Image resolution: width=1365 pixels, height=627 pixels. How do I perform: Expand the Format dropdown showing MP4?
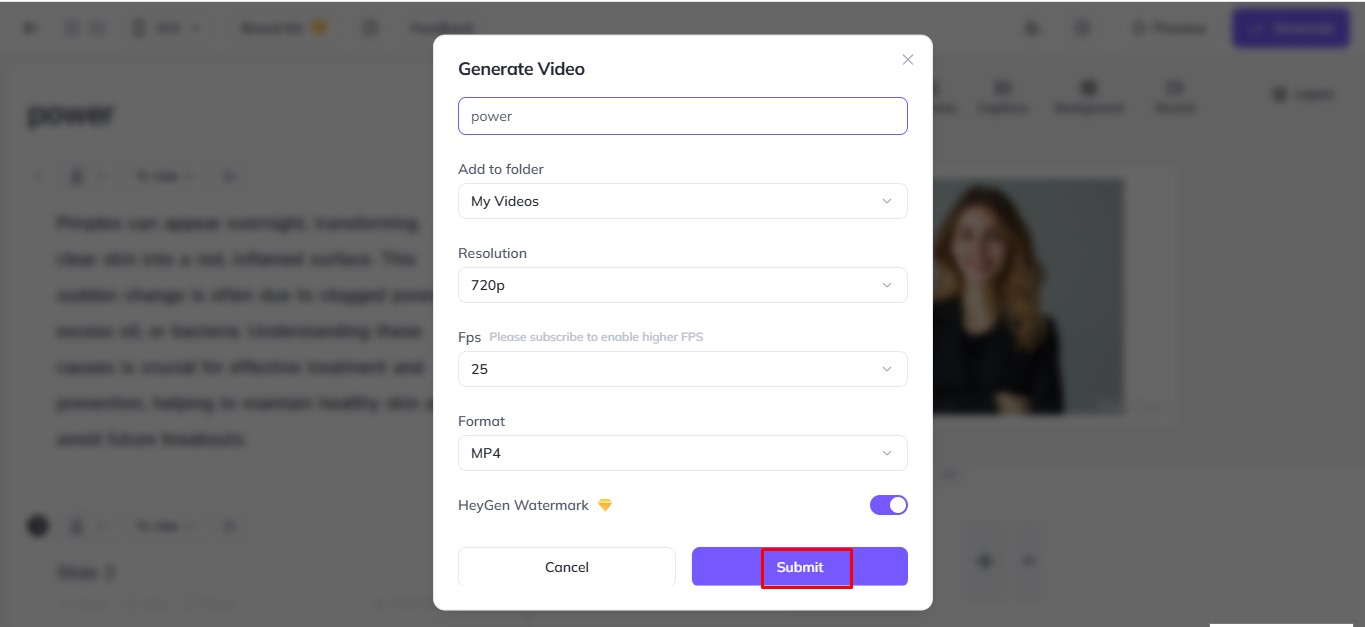coord(682,453)
